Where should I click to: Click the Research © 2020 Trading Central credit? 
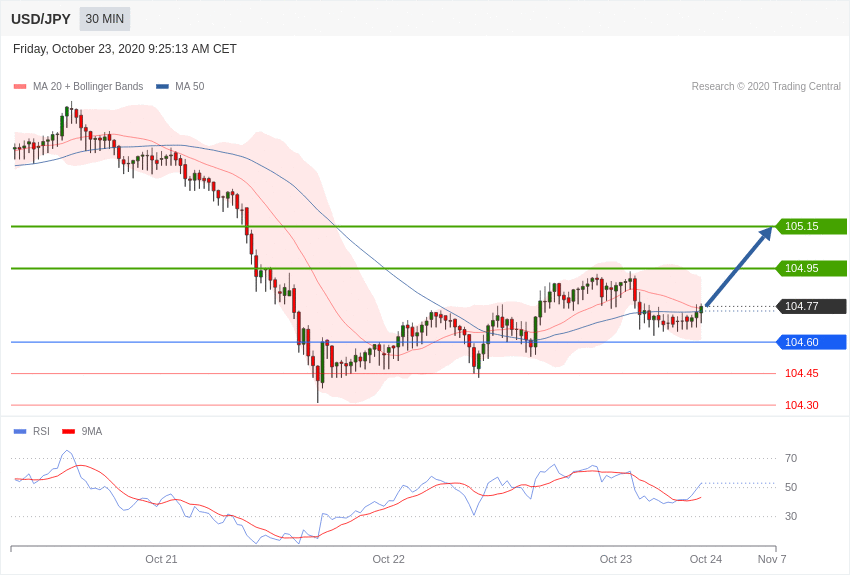[x=766, y=86]
